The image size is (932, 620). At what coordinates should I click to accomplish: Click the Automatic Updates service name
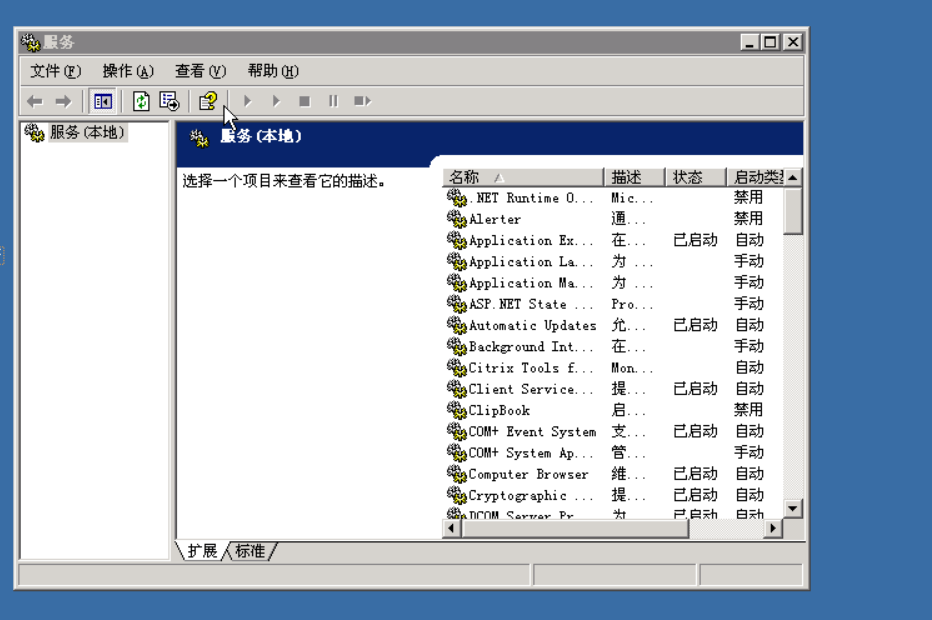tap(533, 326)
